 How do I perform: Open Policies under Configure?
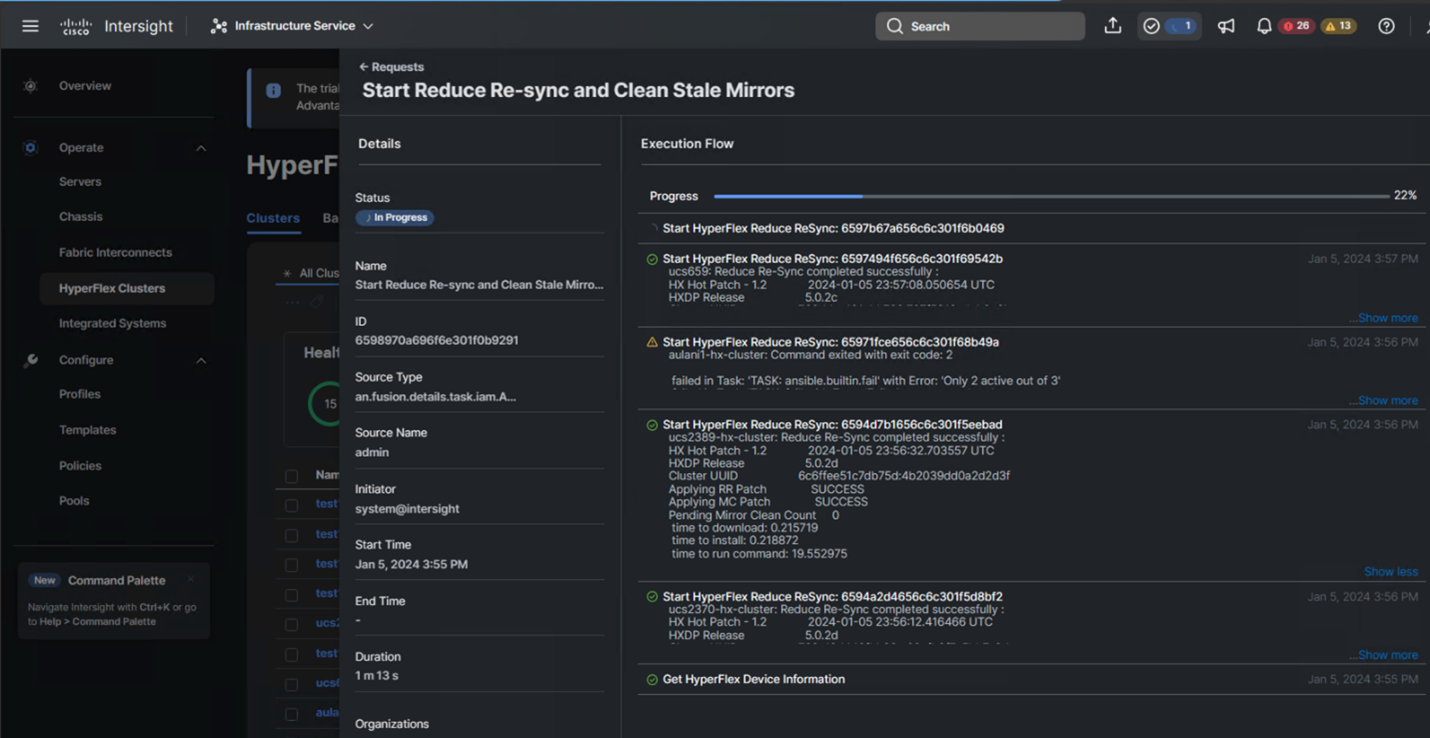pyautogui.click(x=80, y=466)
